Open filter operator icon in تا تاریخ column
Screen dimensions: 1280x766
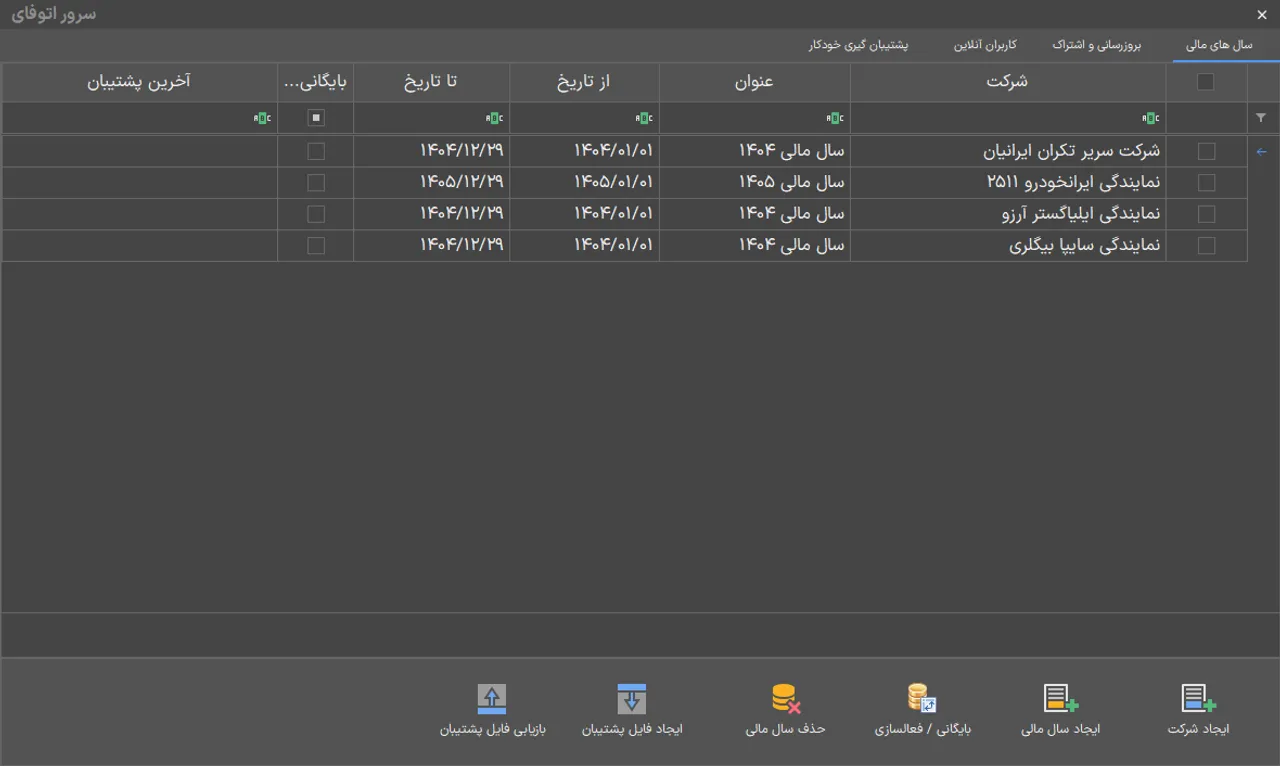[x=494, y=118]
